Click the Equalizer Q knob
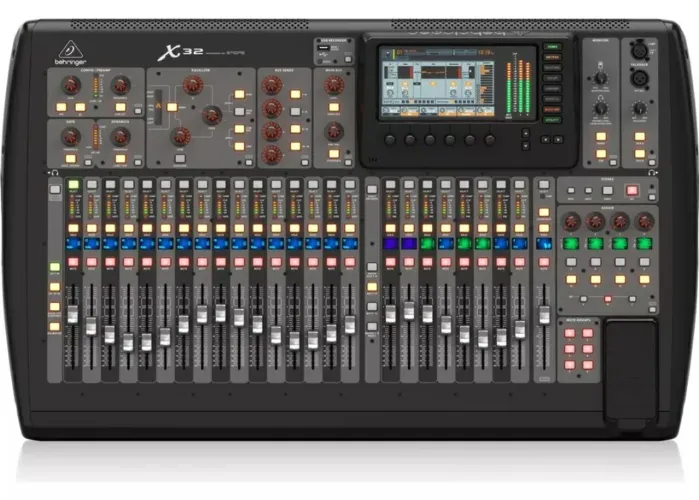This screenshot has height=500, width=699. click(193, 85)
